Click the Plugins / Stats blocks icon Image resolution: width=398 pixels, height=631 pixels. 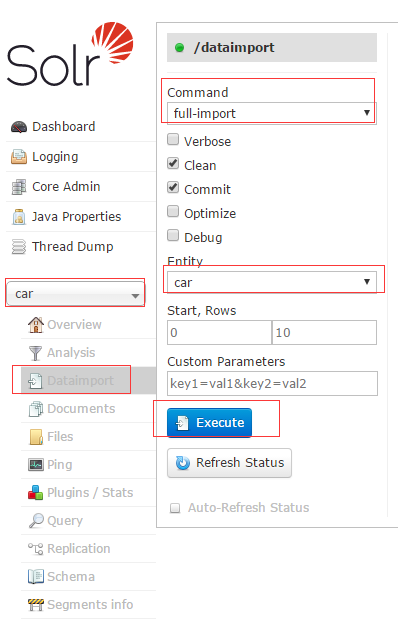click(35, 493)
